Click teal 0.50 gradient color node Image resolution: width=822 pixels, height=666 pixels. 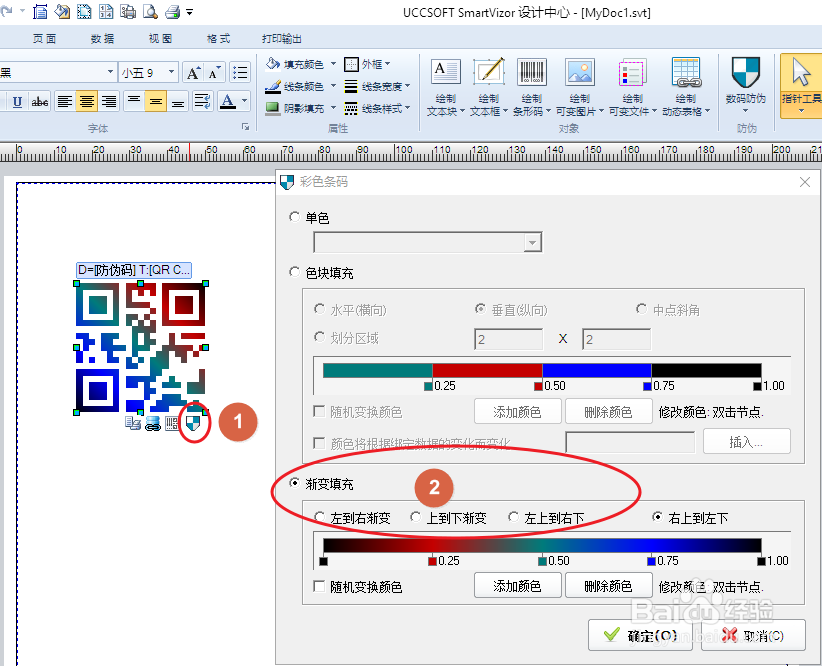[543, 561]
